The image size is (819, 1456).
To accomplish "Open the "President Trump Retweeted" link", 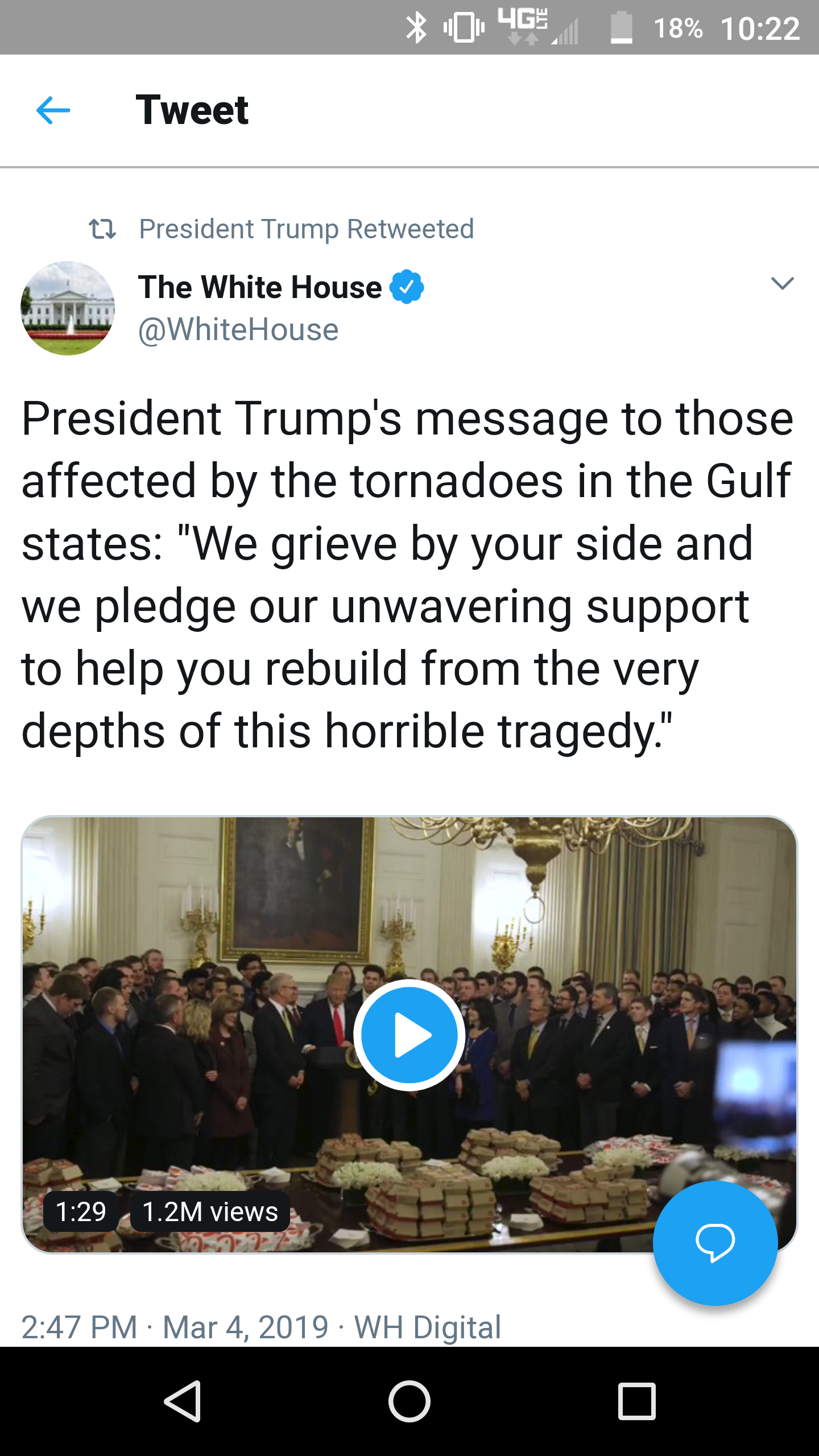I will (307, 229).
